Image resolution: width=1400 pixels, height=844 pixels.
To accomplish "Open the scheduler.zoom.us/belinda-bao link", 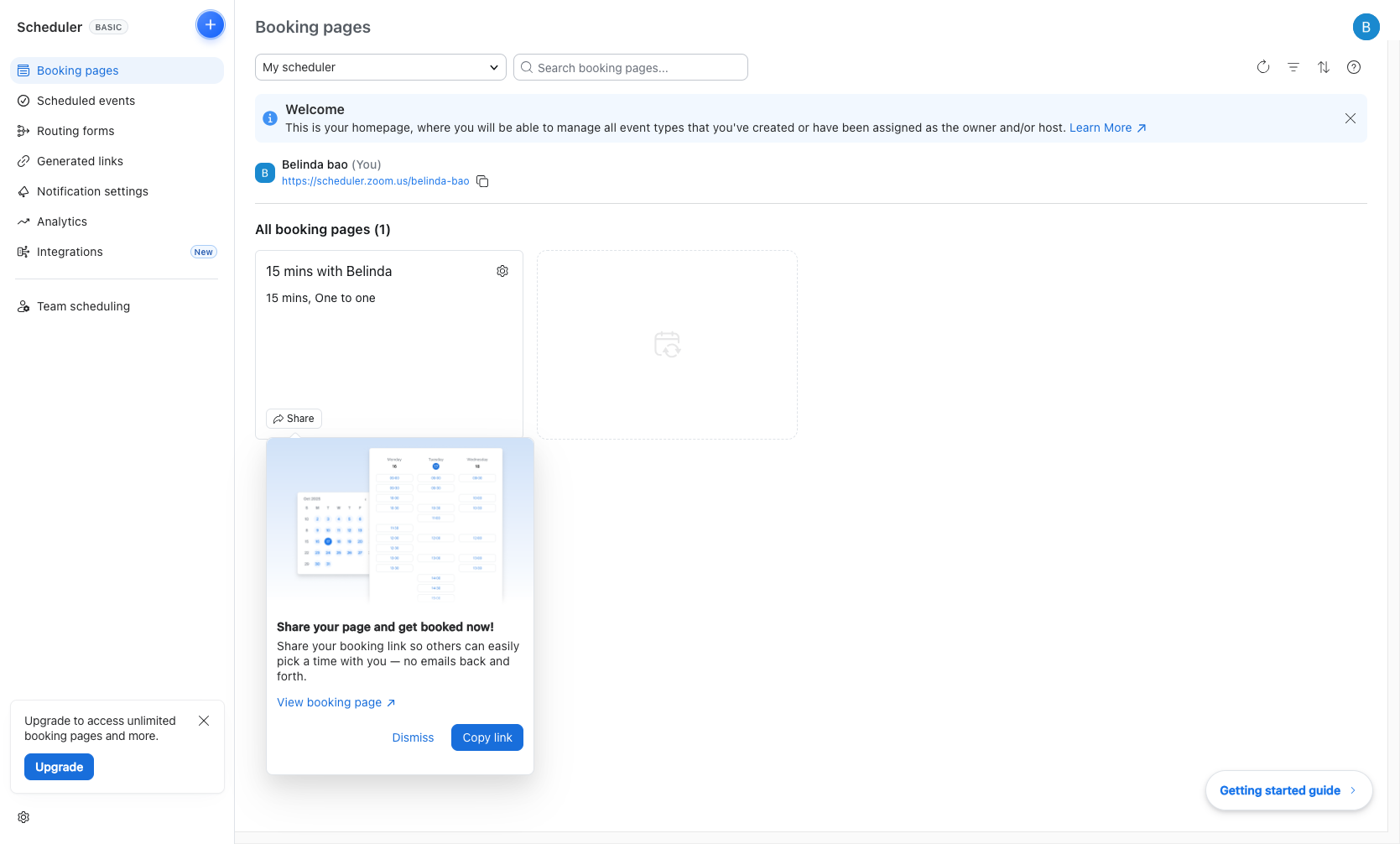I will coord(376,181).
